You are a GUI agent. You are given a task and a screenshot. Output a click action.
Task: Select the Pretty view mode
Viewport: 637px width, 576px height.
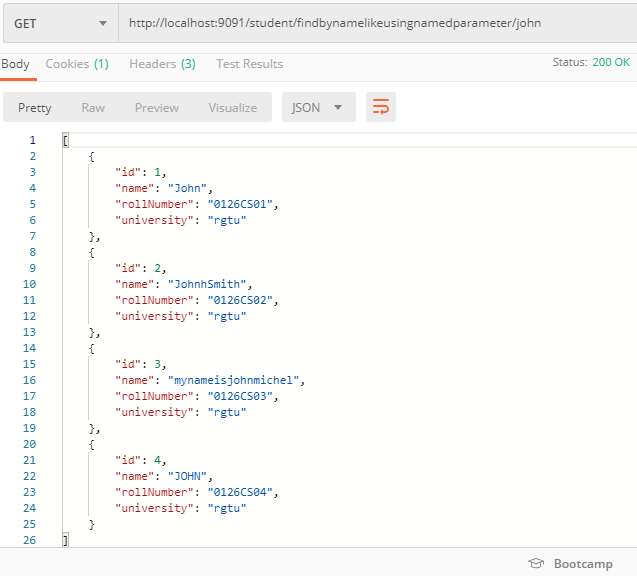click(35, 108)
